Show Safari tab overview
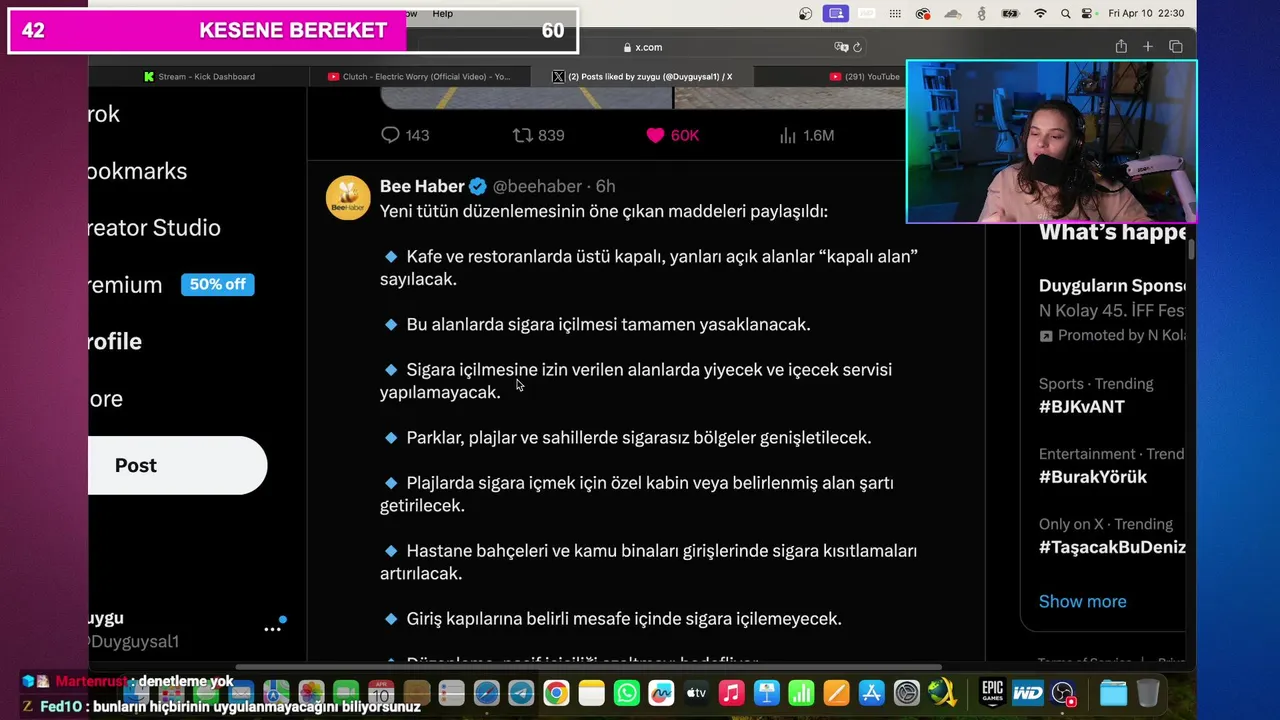The width and height of the screenshot is (1280, 720). pos(1175,47)
